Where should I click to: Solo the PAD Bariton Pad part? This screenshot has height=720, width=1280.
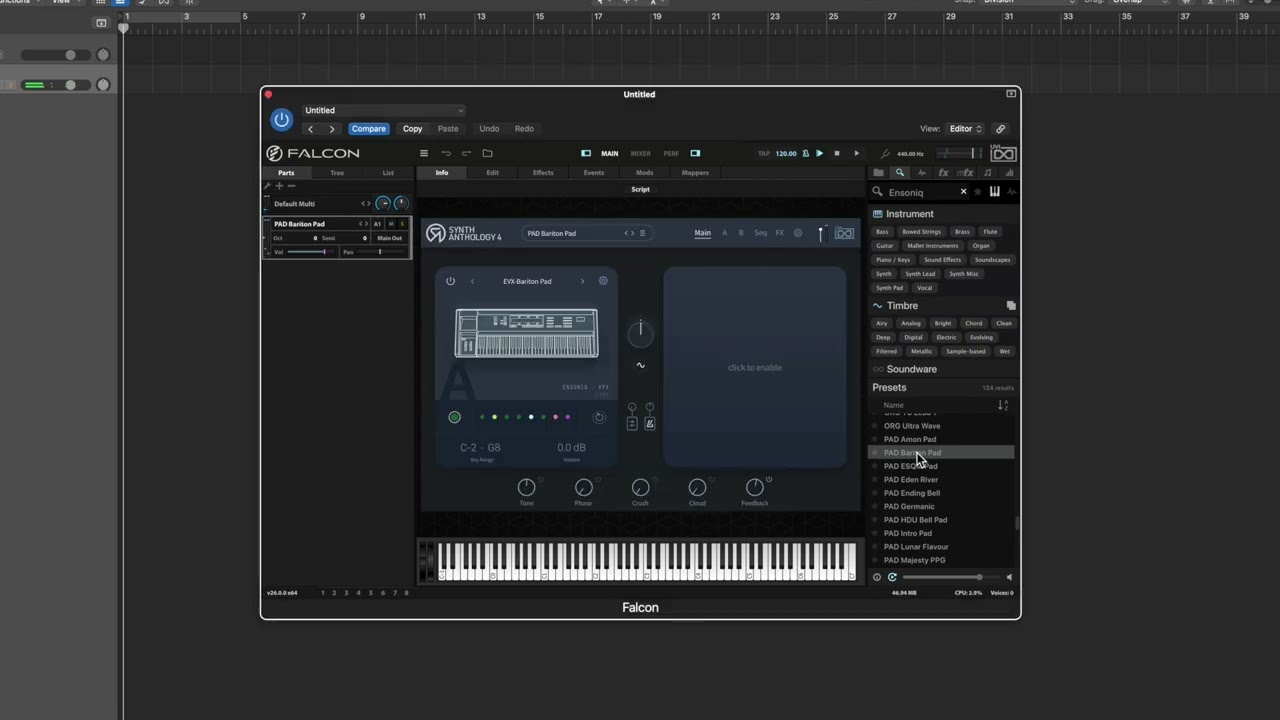click(403, 224)
